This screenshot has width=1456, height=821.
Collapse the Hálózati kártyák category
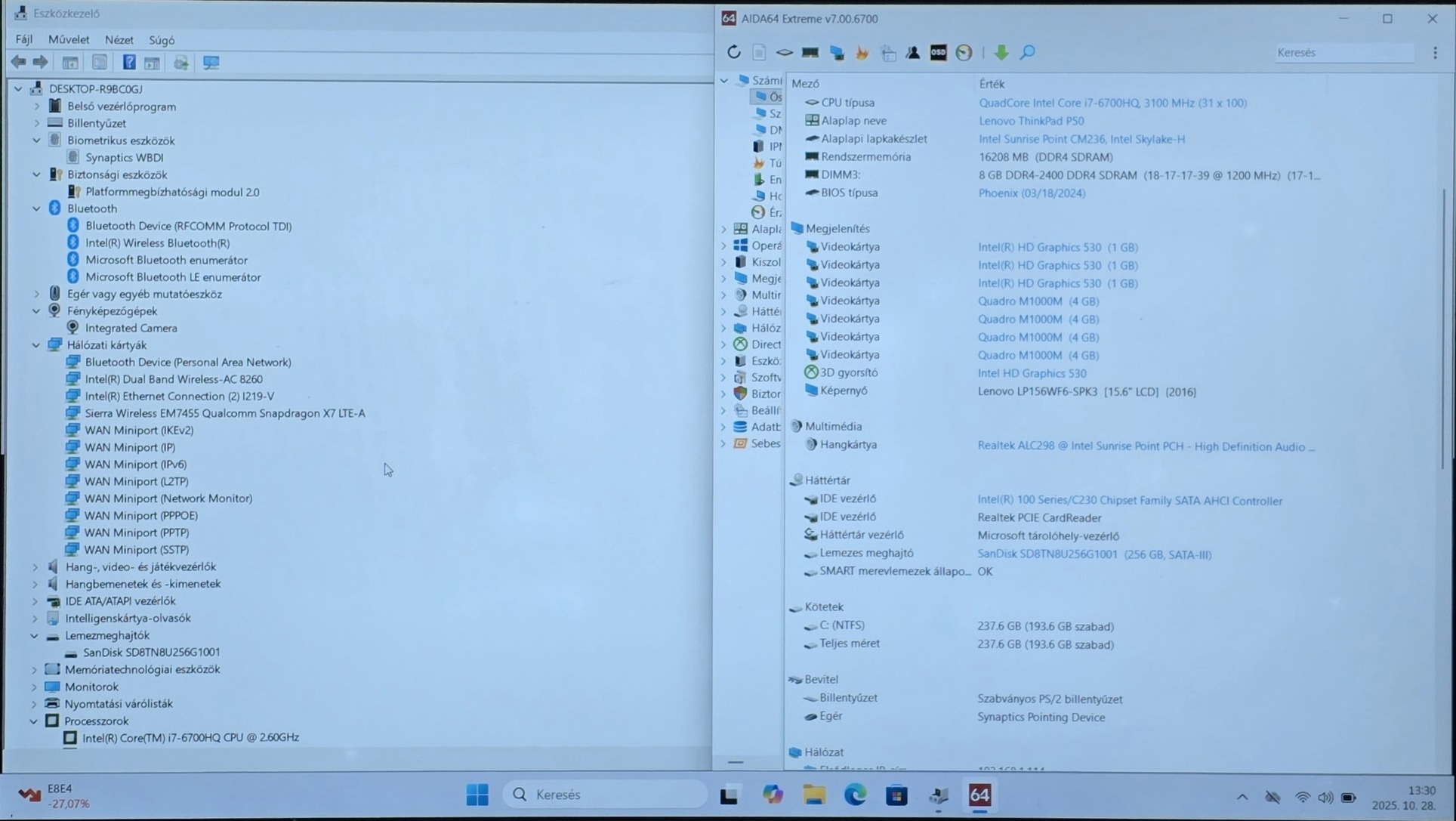click(x=36, y=345)
